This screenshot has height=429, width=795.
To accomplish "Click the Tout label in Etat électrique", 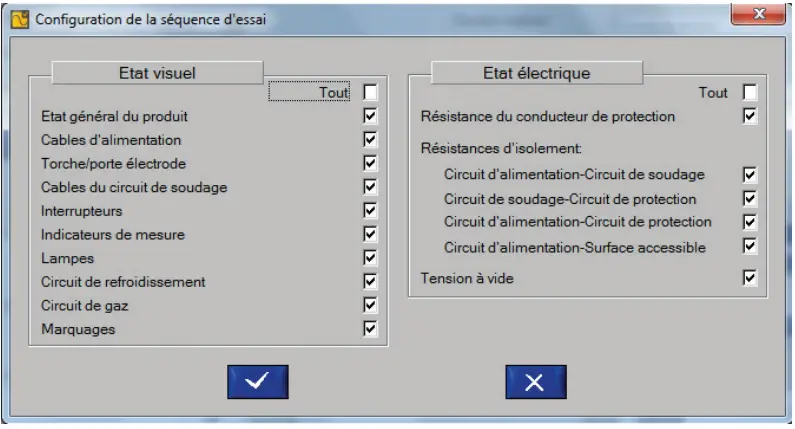I will coord(713,92).
